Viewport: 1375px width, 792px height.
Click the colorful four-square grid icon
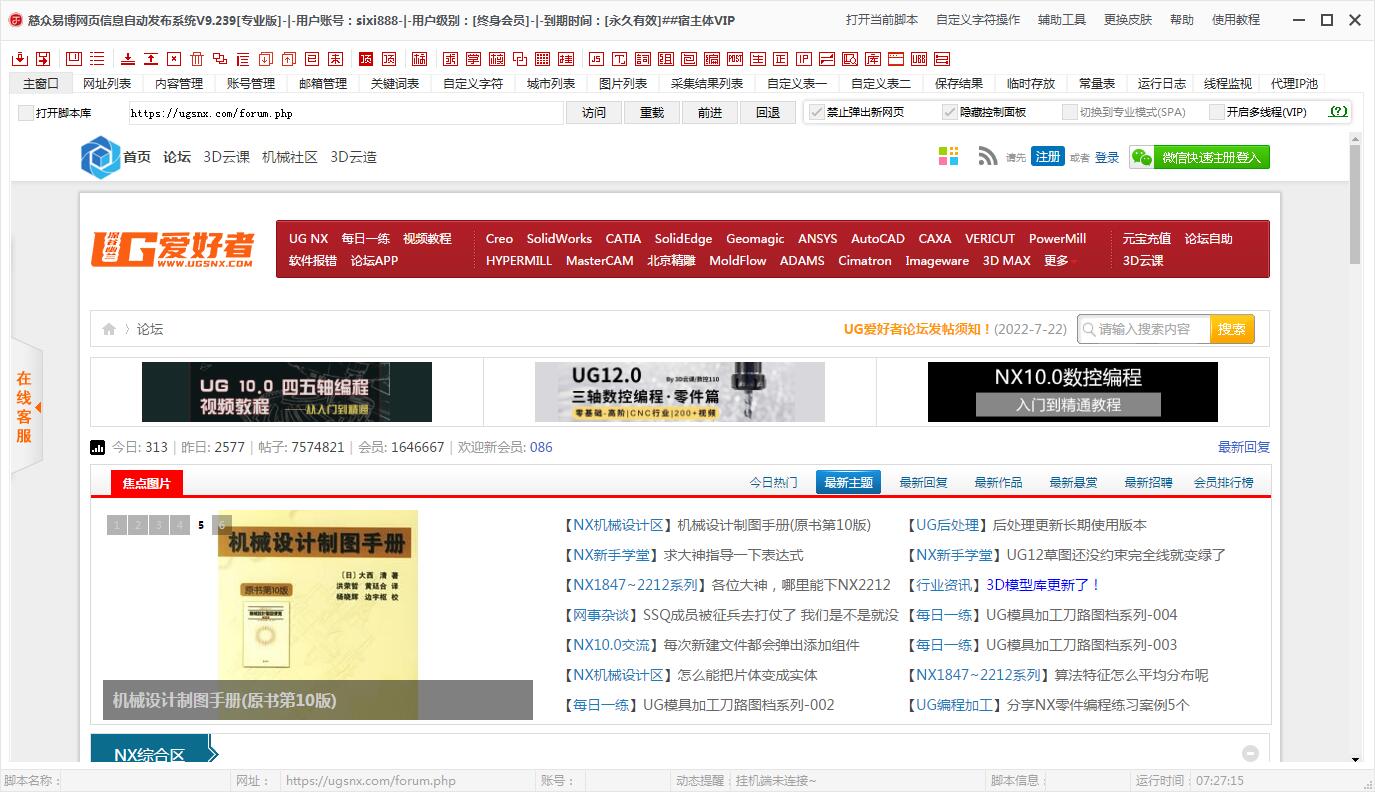click(948, 156)
